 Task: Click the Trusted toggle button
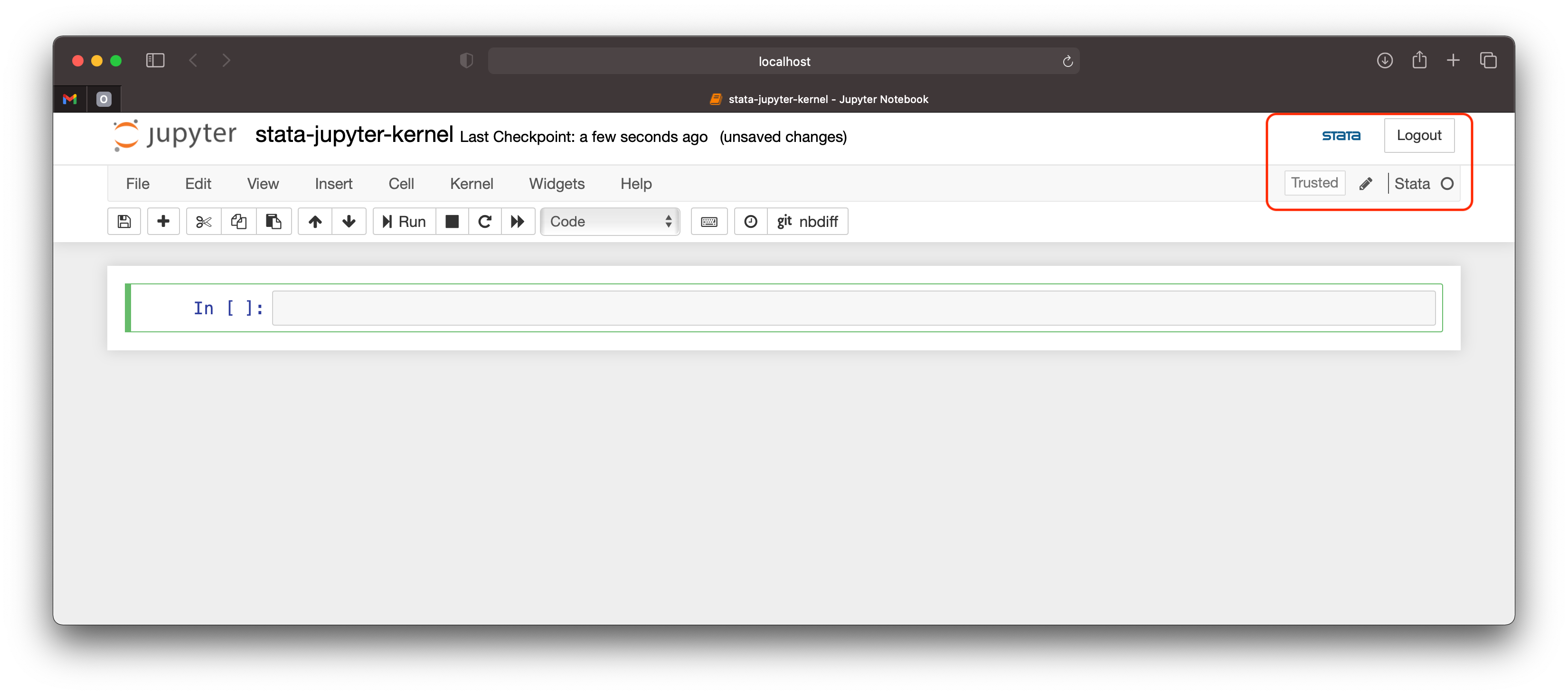click(1314, 183)
